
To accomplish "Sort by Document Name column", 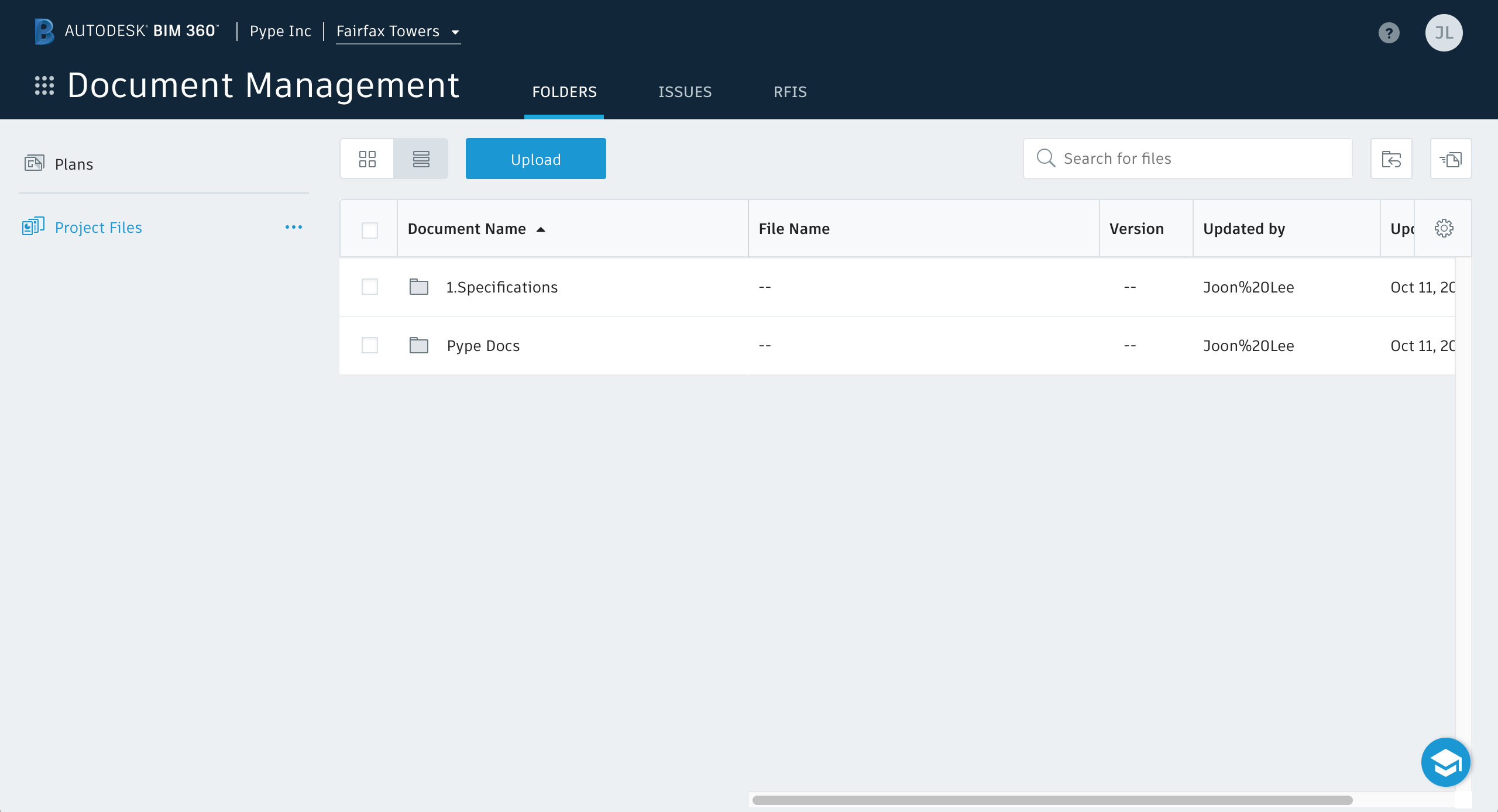I will 467,229.
